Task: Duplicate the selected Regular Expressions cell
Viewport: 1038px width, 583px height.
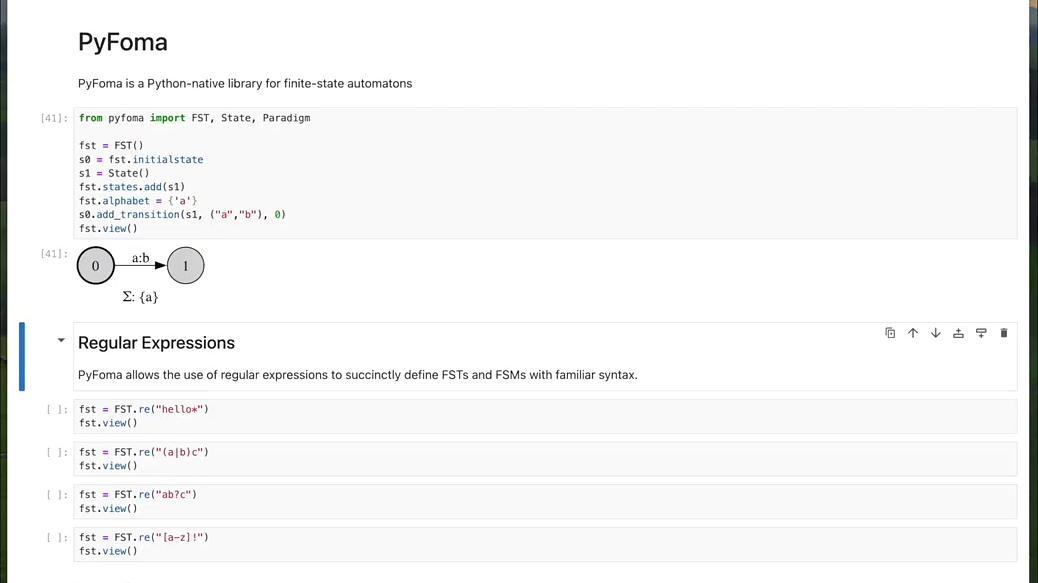Action: point(890,333)
